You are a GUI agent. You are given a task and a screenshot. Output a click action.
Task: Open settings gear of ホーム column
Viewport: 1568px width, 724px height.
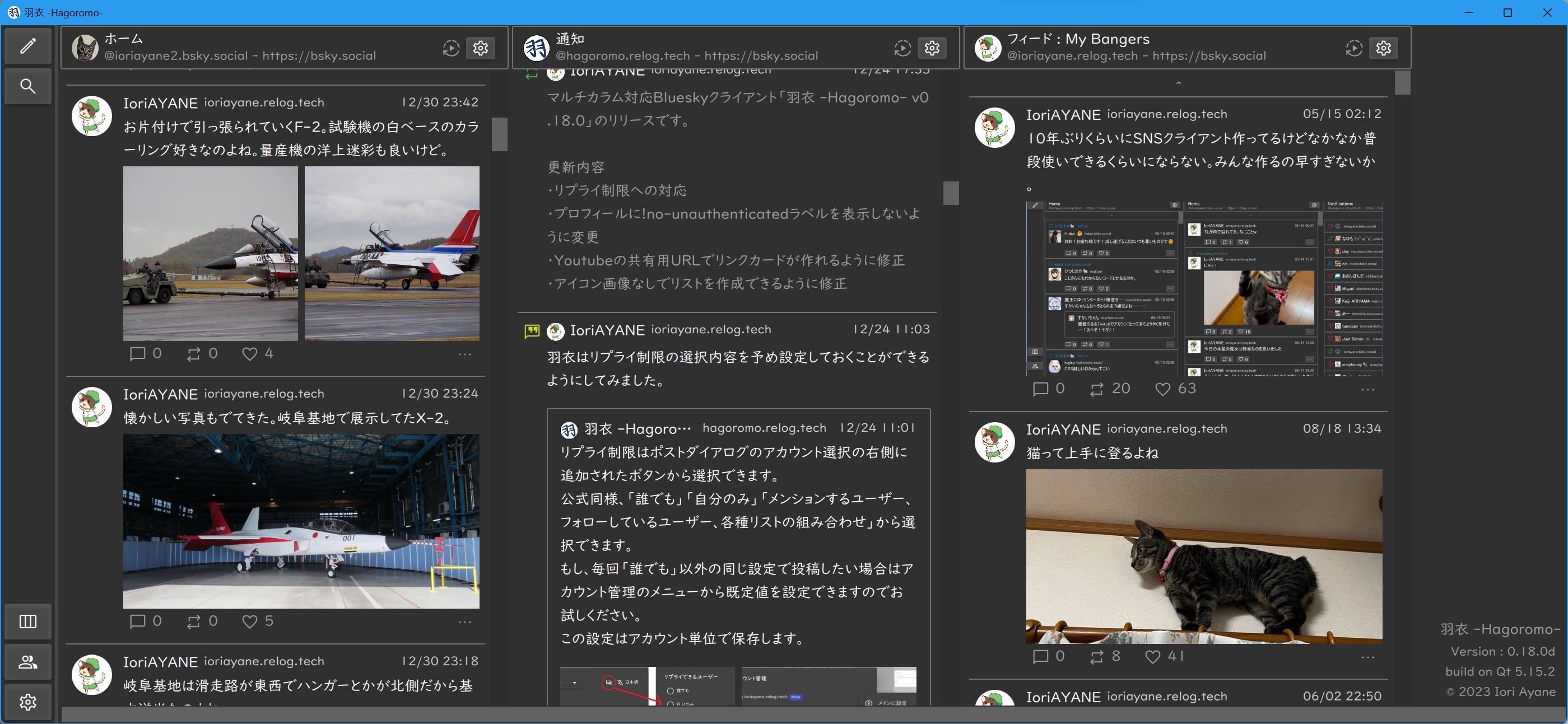[x=480, y=48]
